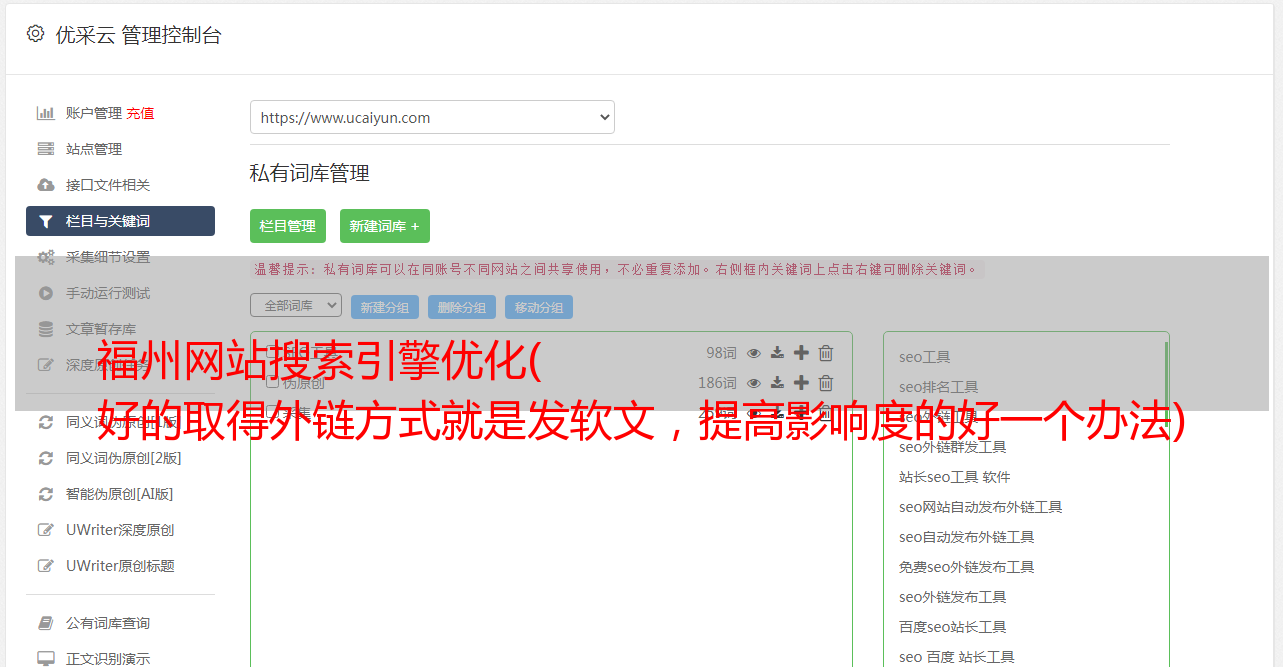Open 采集细节设置 via its gears icon
The width and height of the screenshot is (1283, 667).
coord(46,257)
